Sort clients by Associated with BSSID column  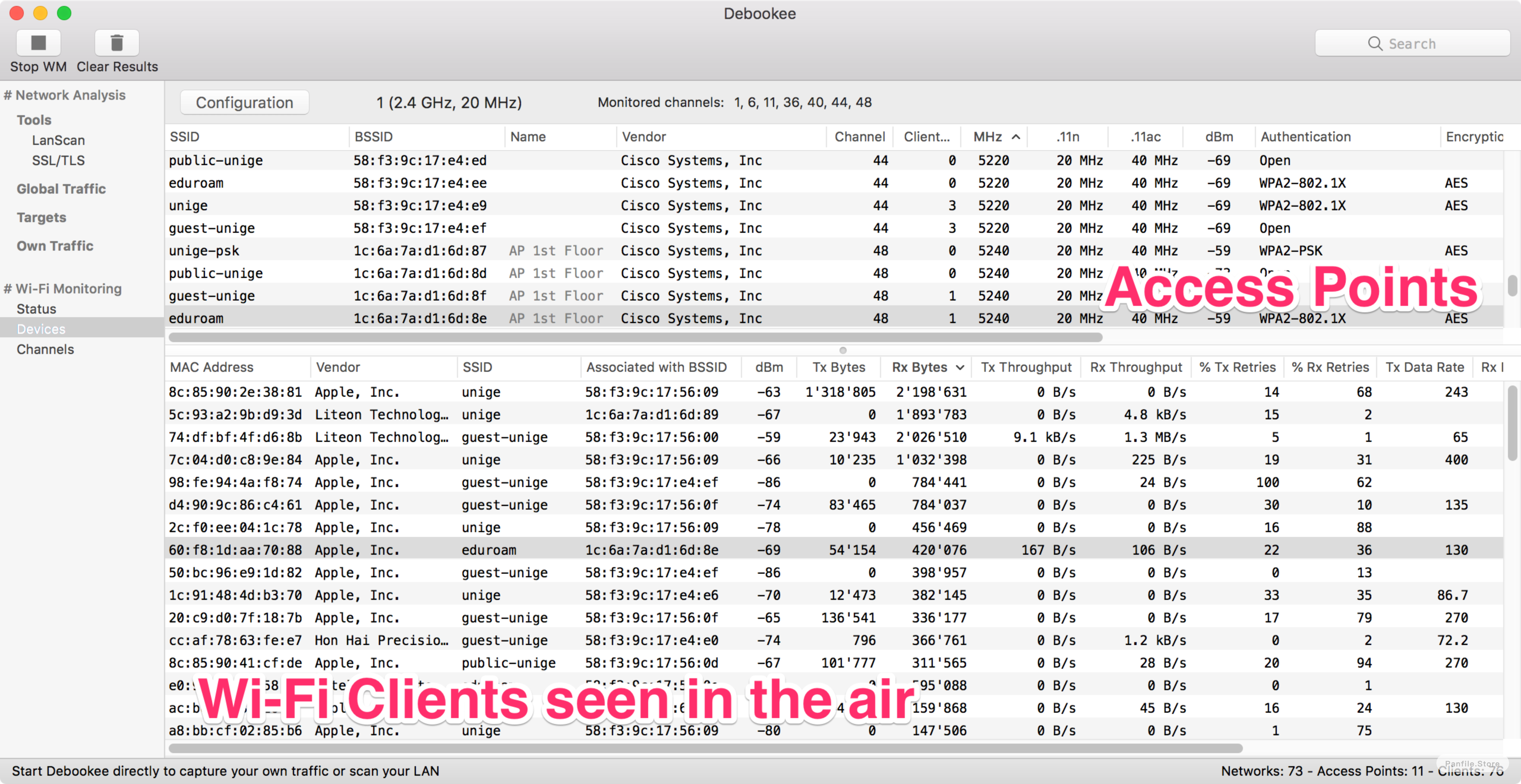pyautogui.click(x=661, y=367)
